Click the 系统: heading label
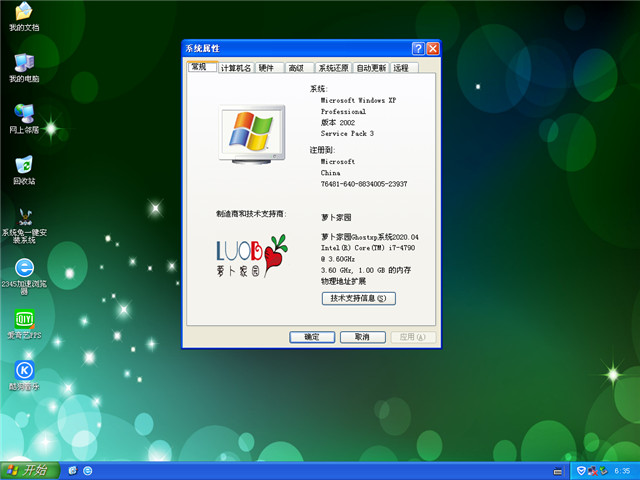Image resolution: width=640 pixels, height=480 pixels. pyautogui.click(x=318, y=89)
